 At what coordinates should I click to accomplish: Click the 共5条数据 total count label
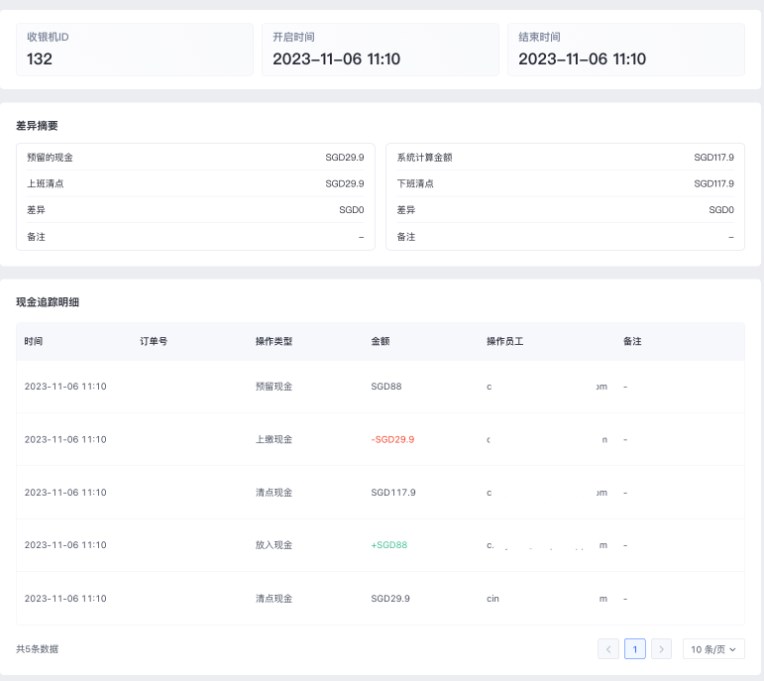click(37, 649)
